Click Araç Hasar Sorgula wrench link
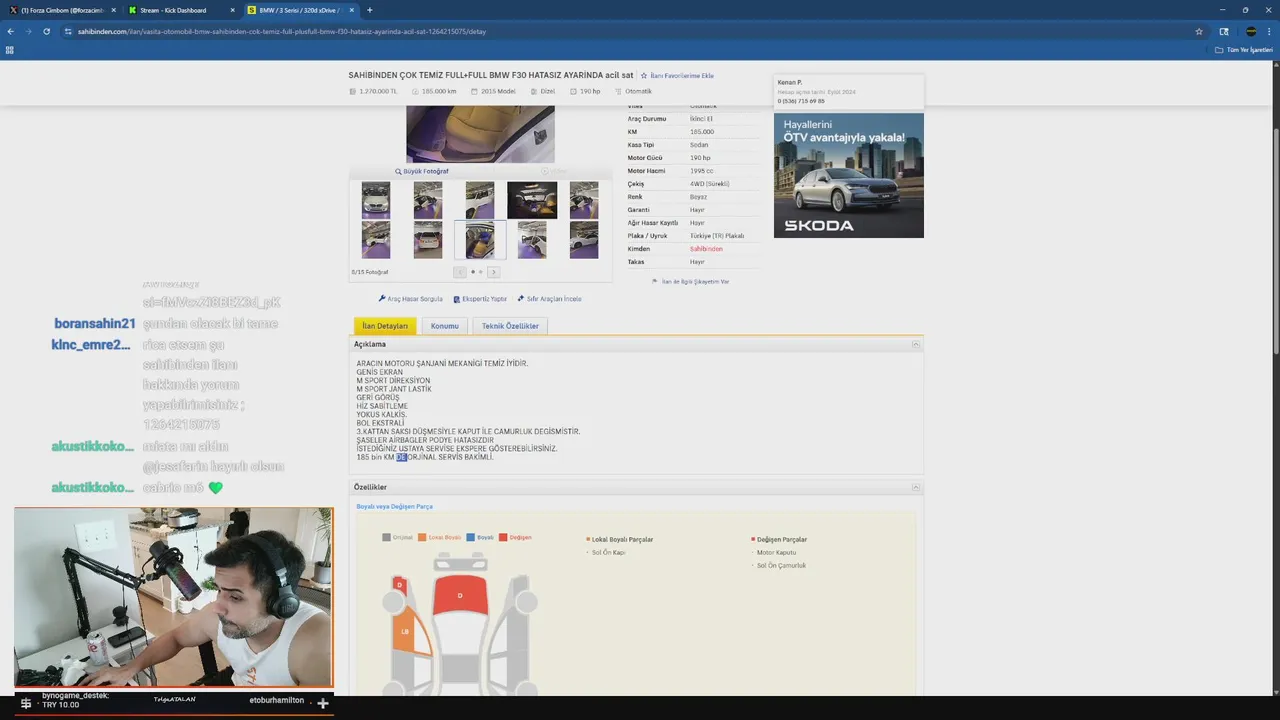This screenshot has width=1280, height=720. (410, 299)
